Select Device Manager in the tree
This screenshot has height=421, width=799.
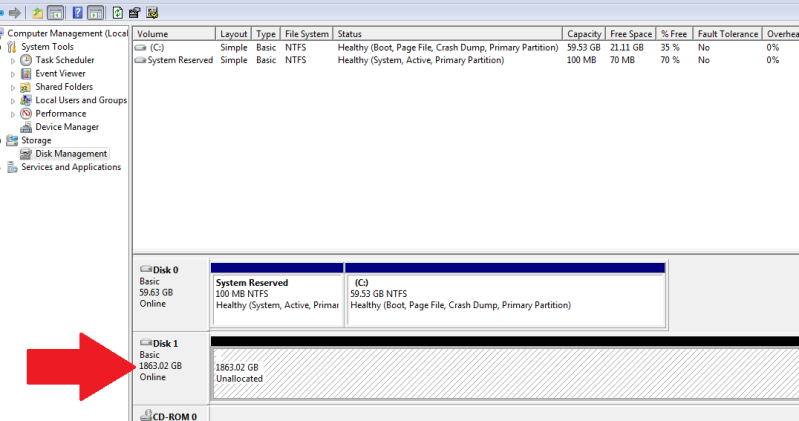click(x=66, y=127)
